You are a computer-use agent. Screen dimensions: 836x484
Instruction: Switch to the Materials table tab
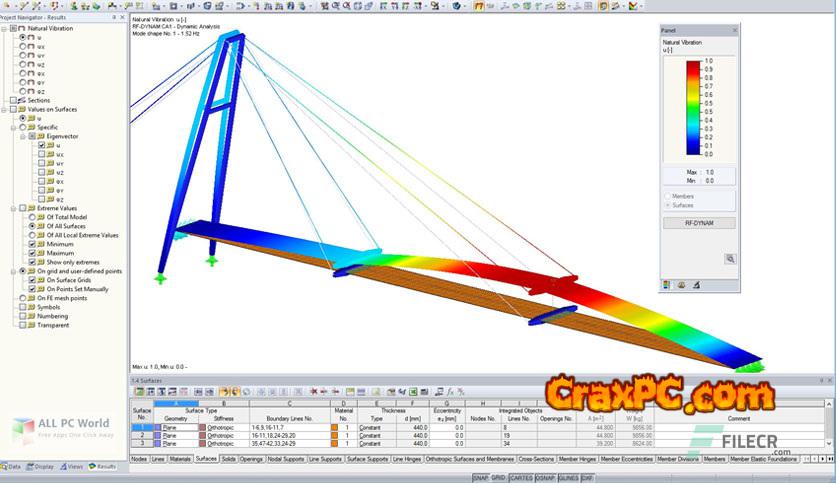(x=180, y=458)
